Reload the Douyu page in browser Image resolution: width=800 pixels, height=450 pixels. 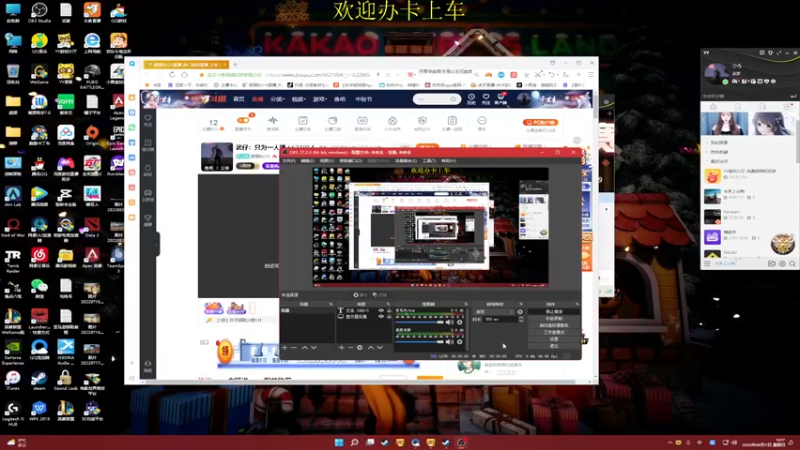coord(172,74)
